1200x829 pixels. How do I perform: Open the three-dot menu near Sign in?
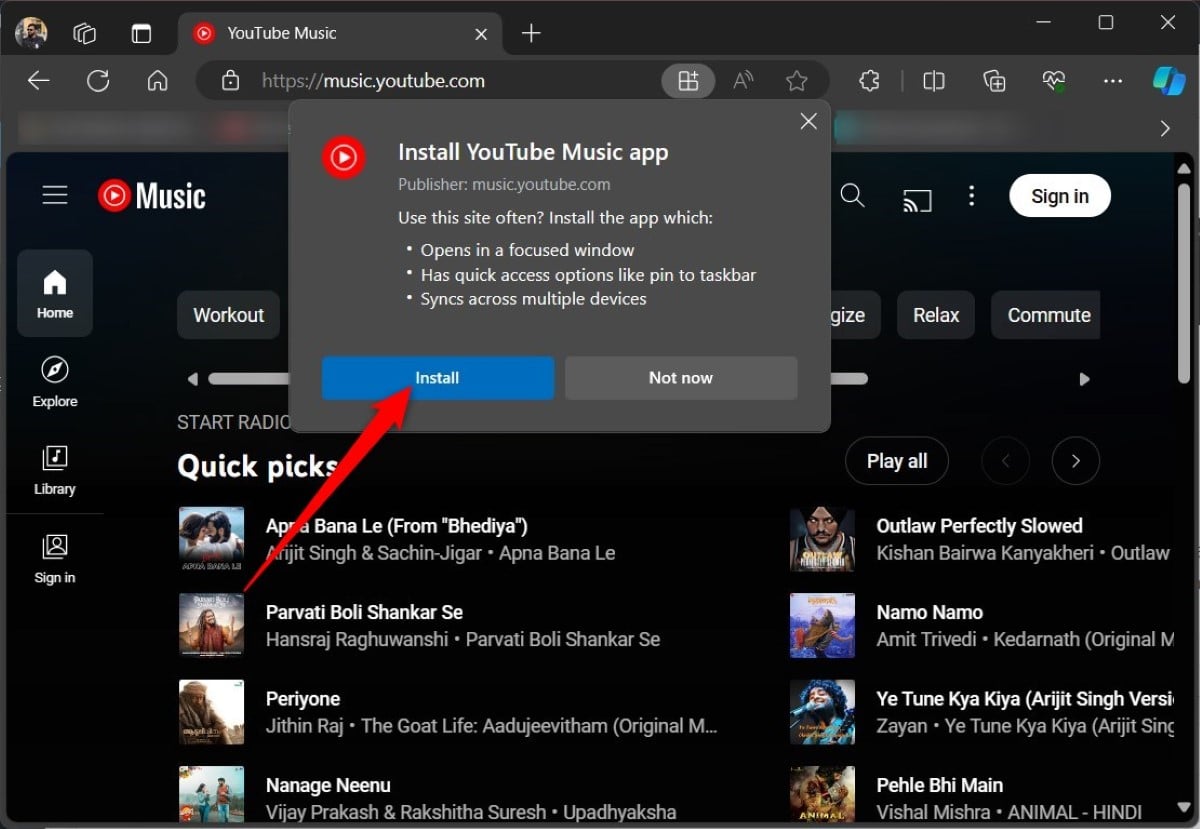[971, 196]
